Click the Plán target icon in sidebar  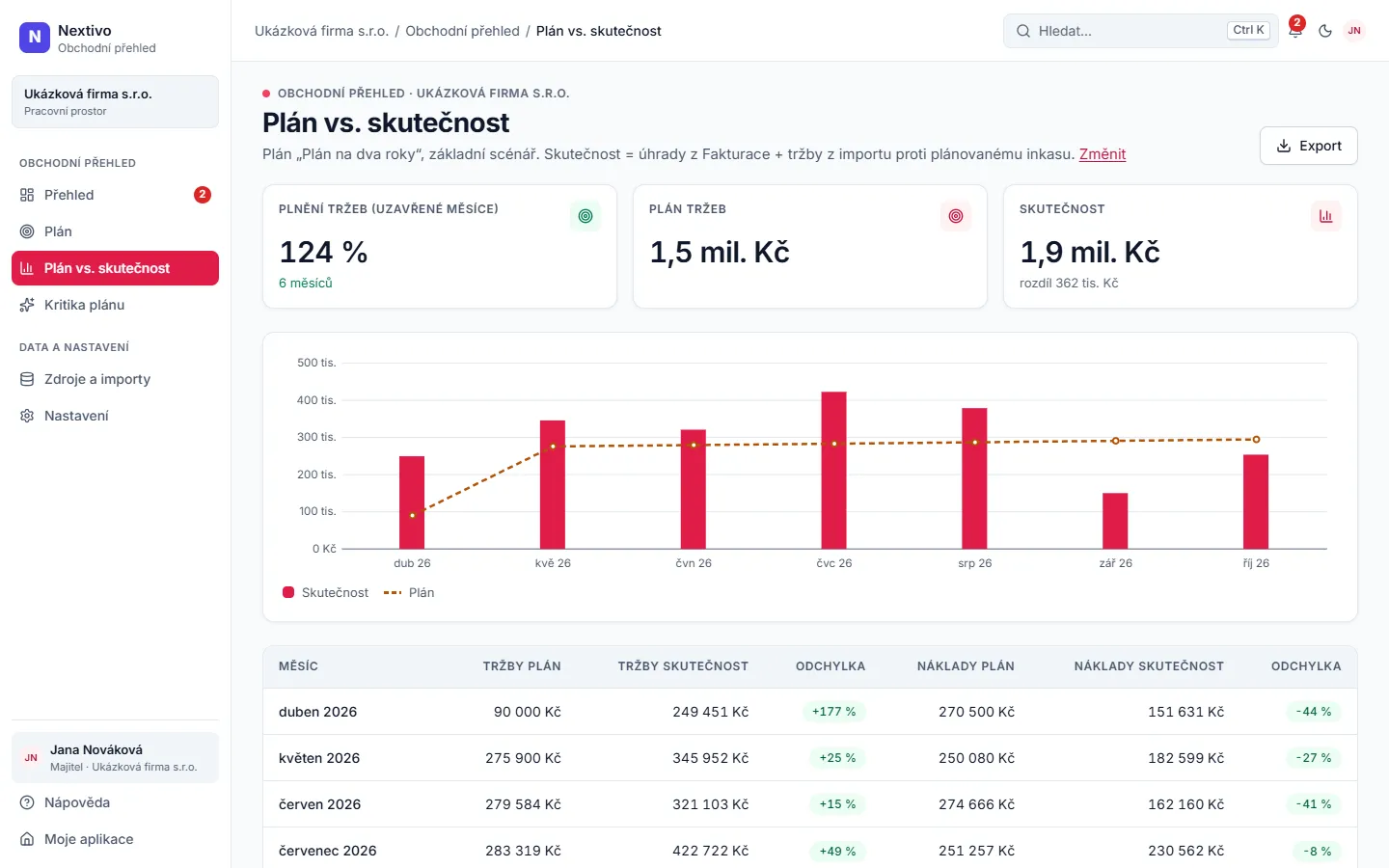(27, 231)
